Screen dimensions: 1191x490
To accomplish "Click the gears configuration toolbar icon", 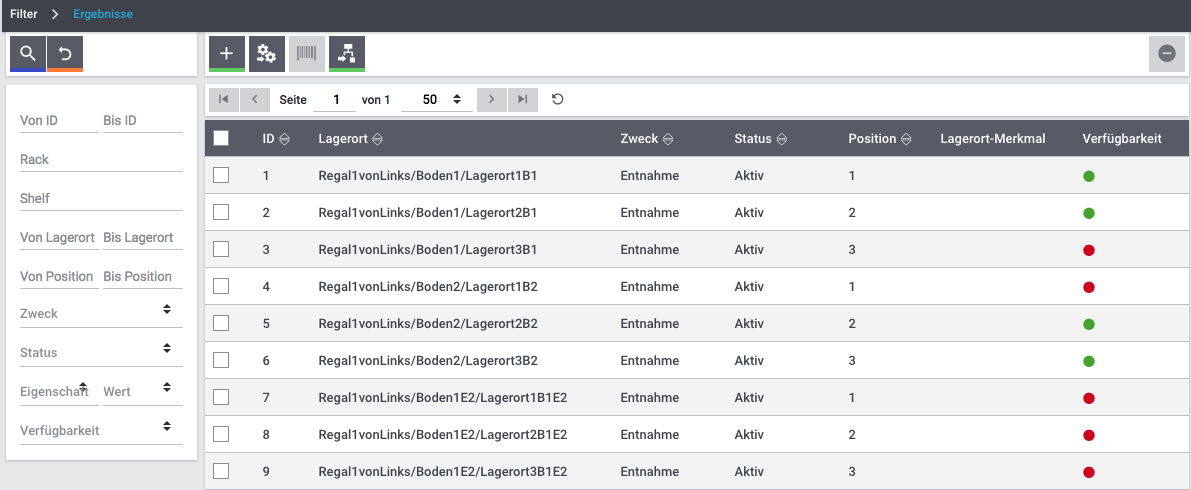I will click(x=267, y=53).
